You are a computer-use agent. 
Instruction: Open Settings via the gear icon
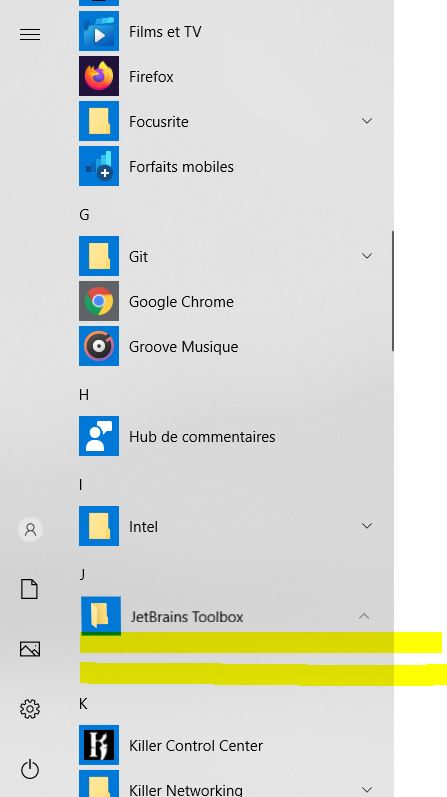pos(29,709)
